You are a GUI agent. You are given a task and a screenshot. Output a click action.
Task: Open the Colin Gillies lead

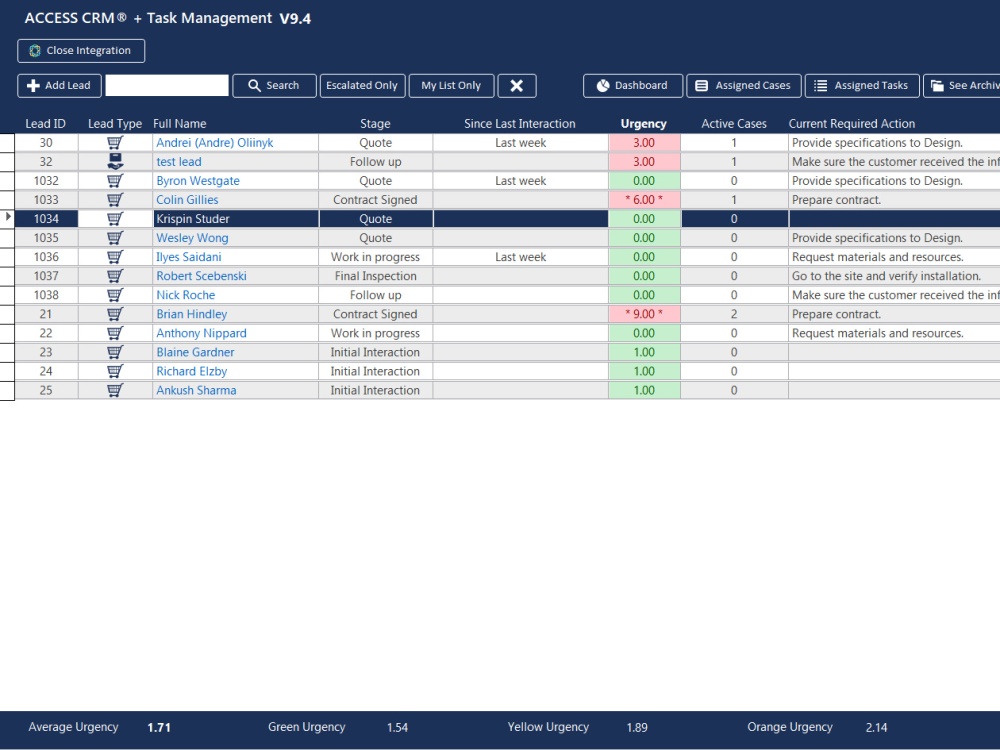[187, 199]
